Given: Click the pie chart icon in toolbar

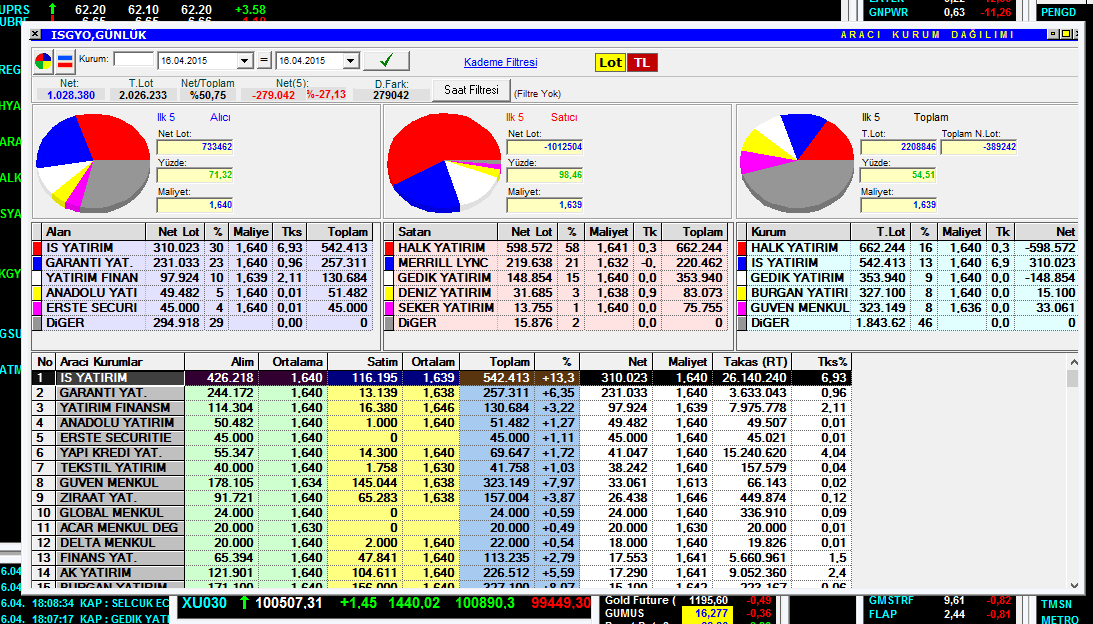Looking at the screenshot, I should (44, 61).
